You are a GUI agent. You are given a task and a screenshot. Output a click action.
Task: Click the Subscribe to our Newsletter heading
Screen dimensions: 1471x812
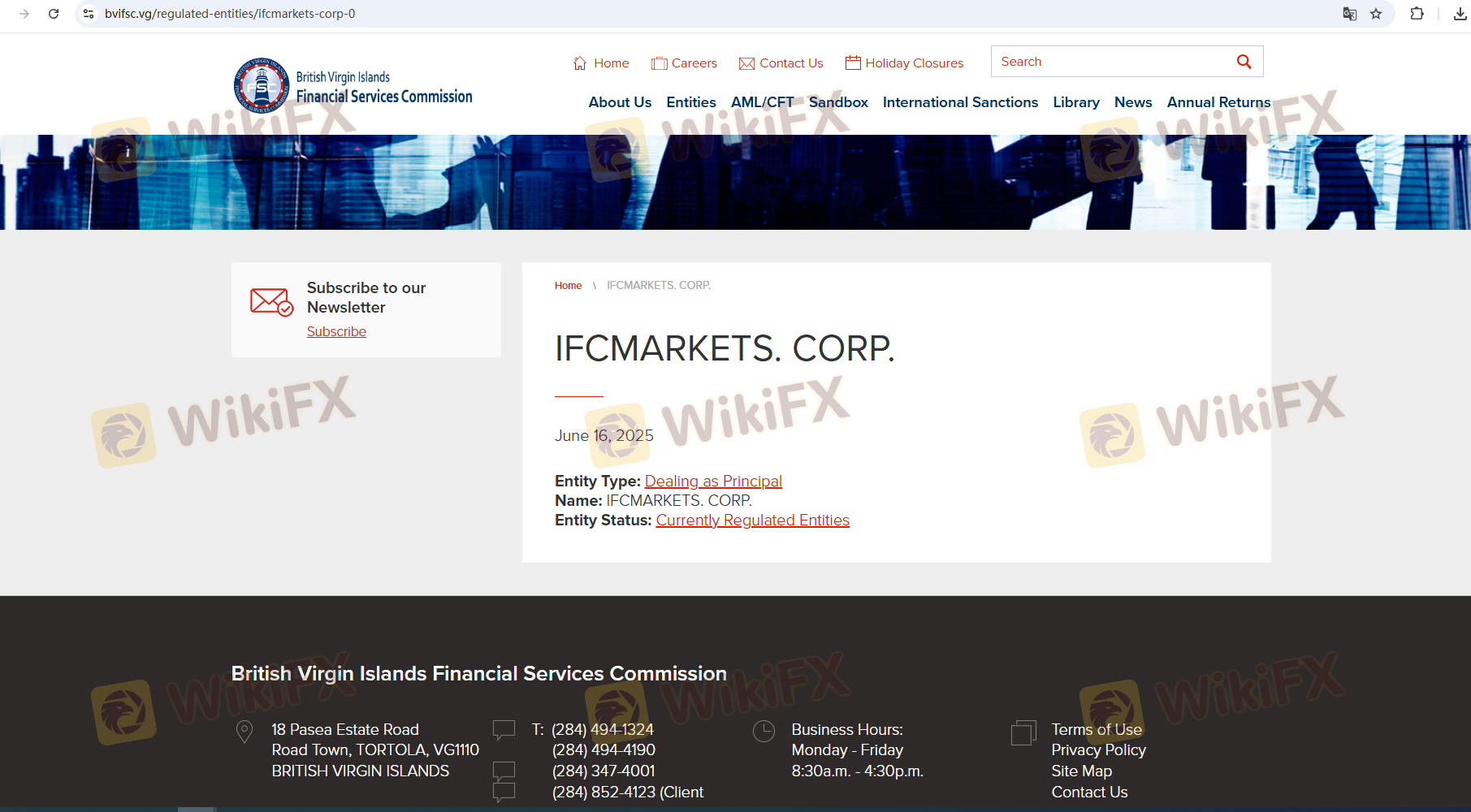[366, 298]
